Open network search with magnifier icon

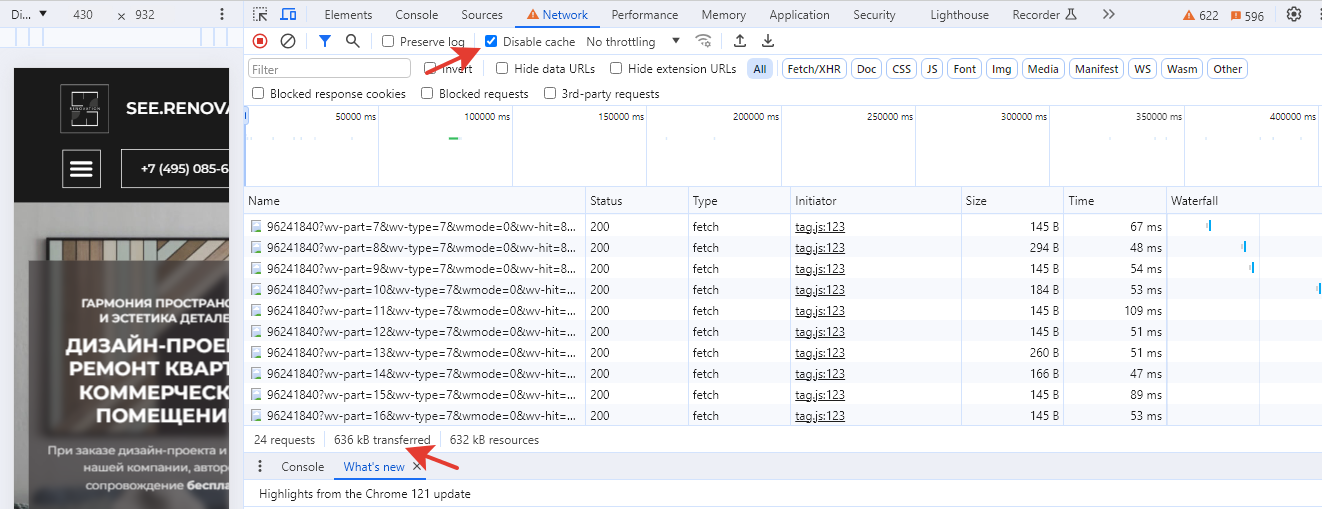(352, 41)
